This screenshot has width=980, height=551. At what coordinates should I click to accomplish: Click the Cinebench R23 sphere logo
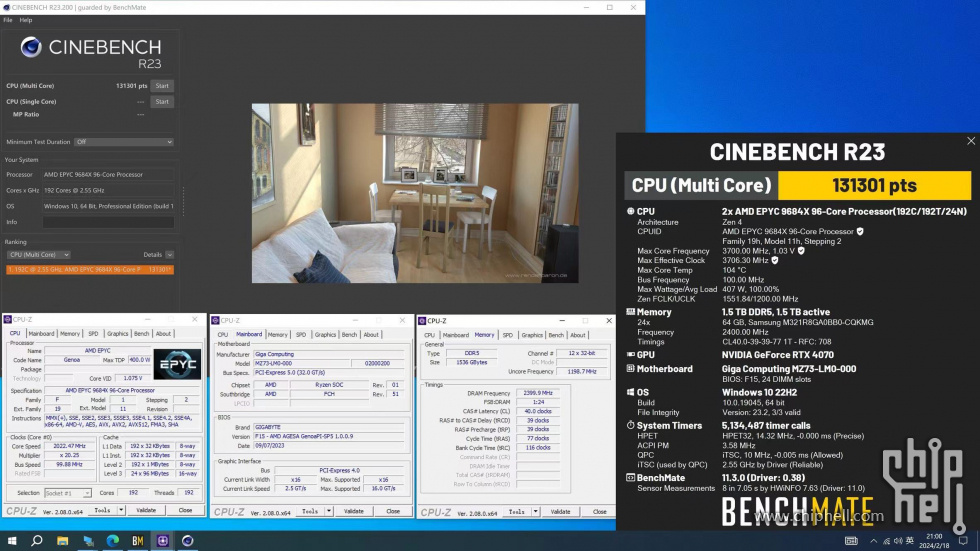[x=31, y=47]
